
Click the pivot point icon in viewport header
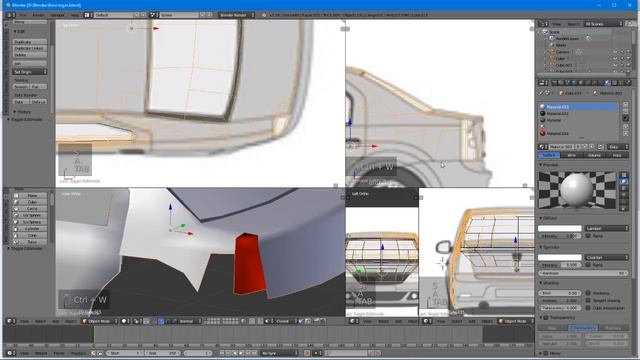click(138, 321)
